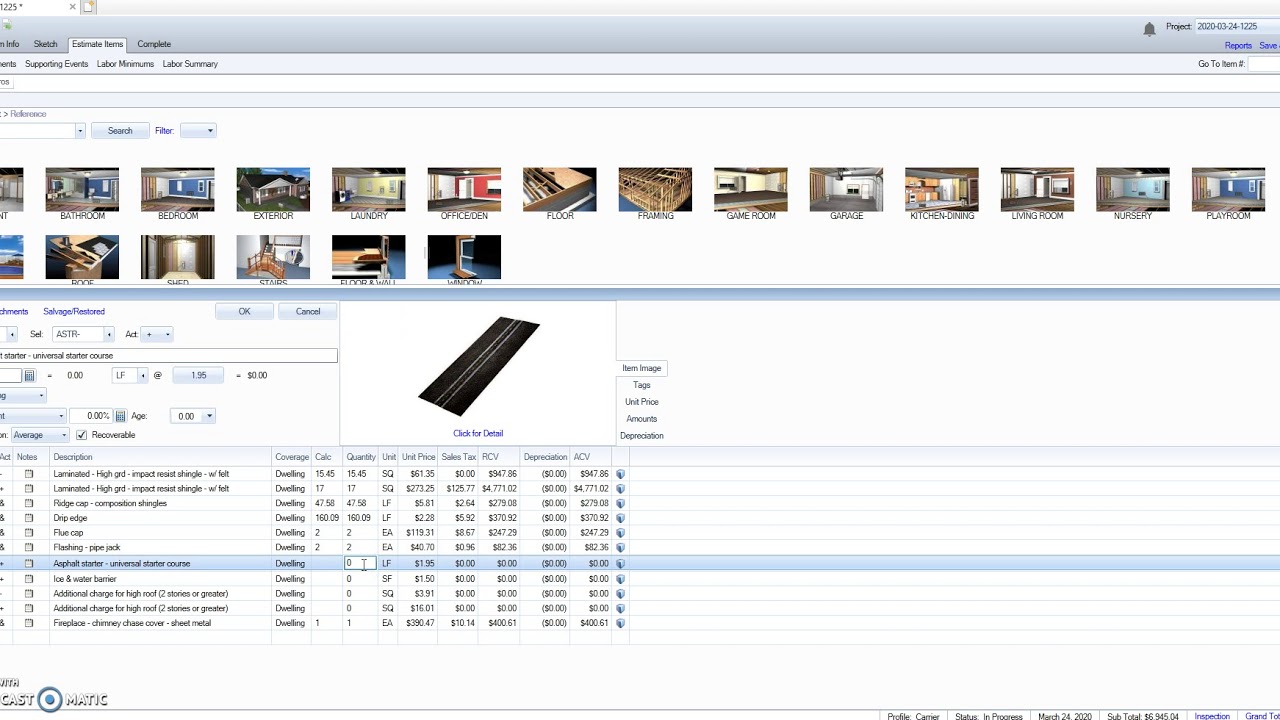Click the Reference breadcrumb
The width and height of the screenshot is (1280, 720).
[x=28, y=114]
